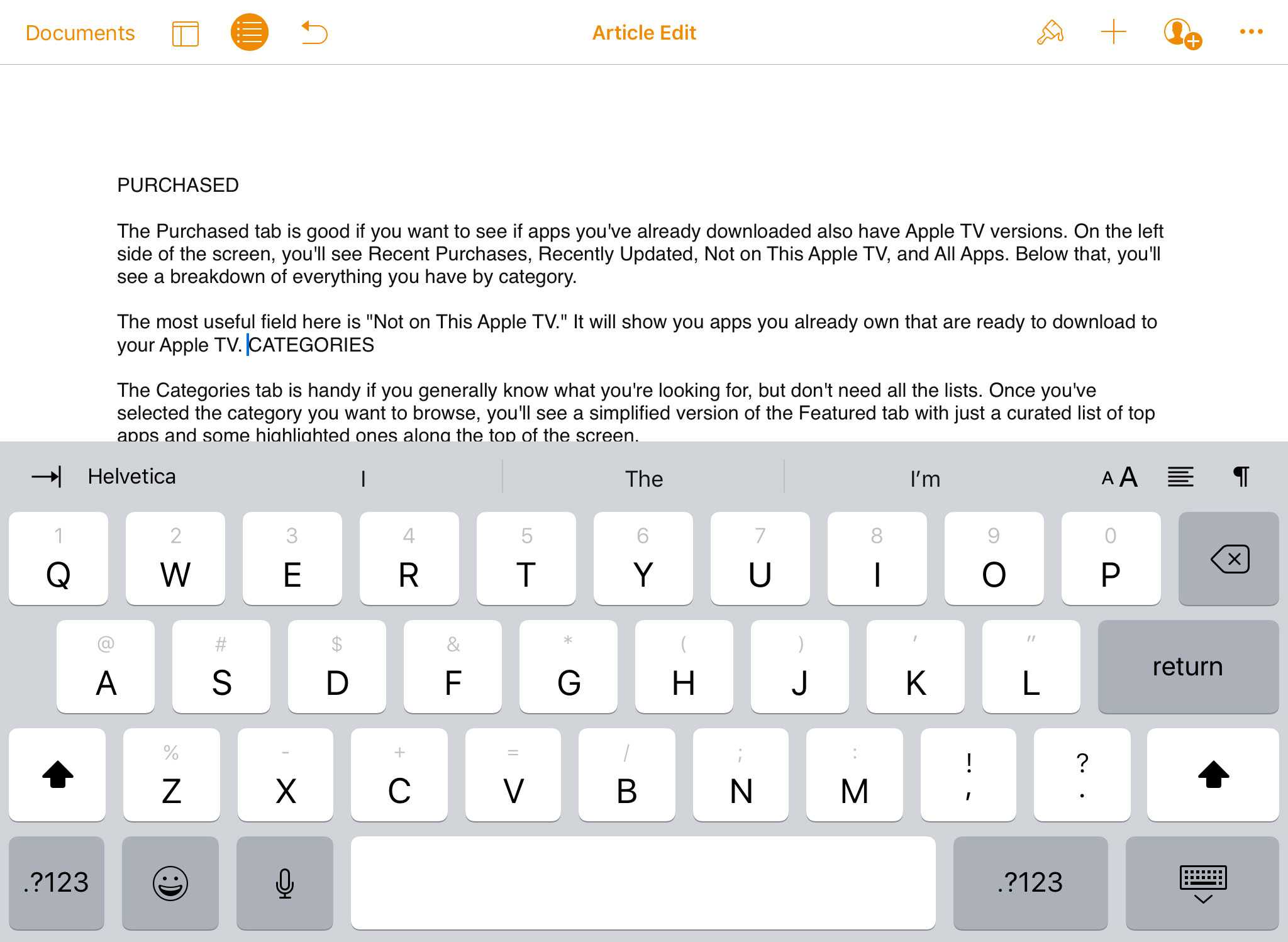Tap the H key
The image size is (1288, 942).
click(x=684, y=667)
